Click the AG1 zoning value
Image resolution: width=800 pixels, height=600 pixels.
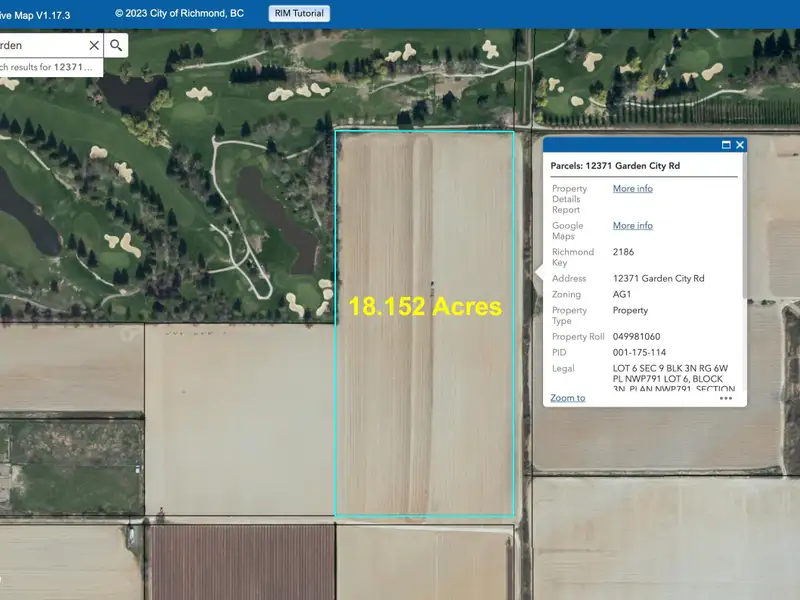(x=622, y=295)
